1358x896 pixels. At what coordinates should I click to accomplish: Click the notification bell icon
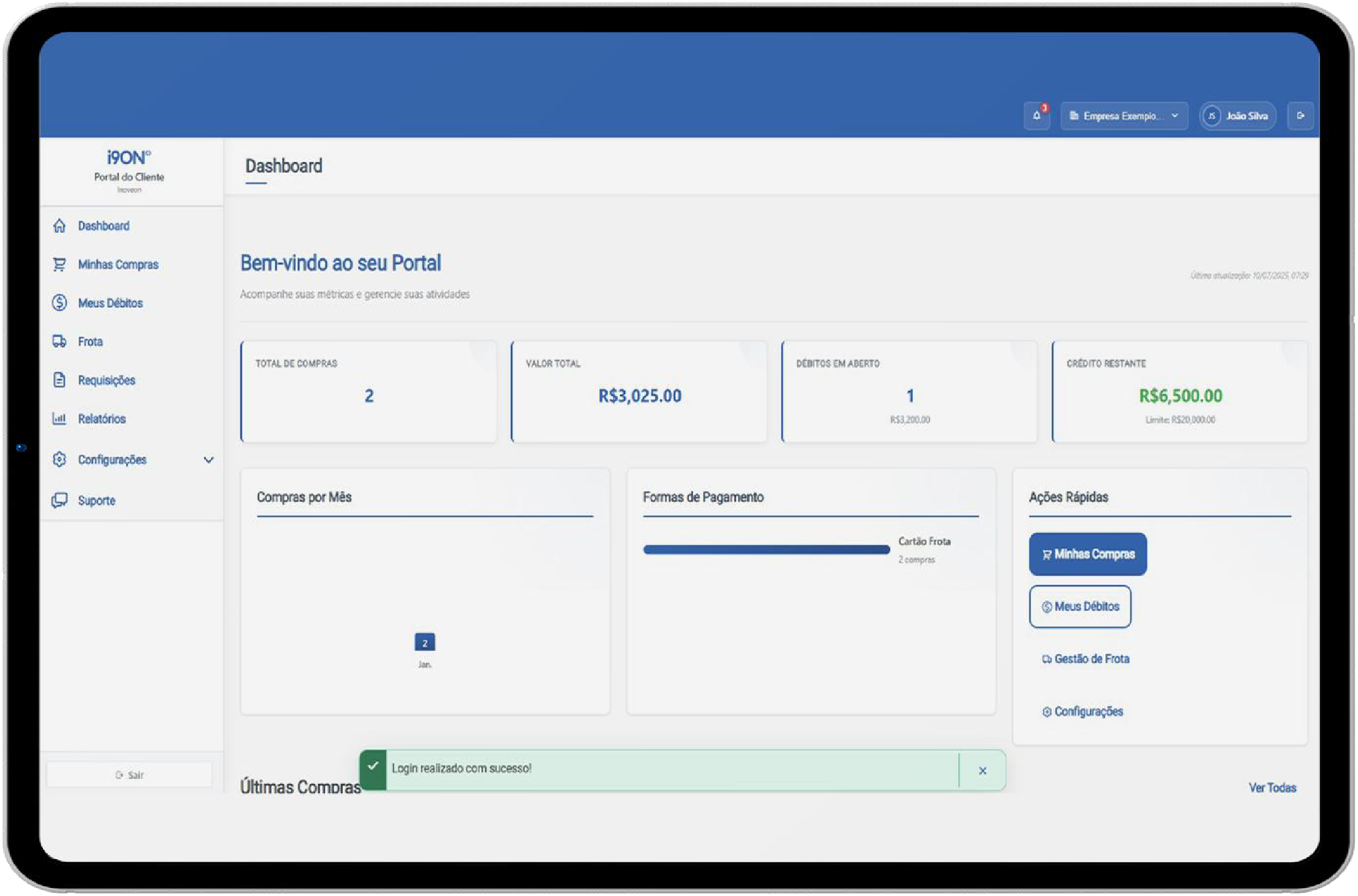[x=1037, y=116]
